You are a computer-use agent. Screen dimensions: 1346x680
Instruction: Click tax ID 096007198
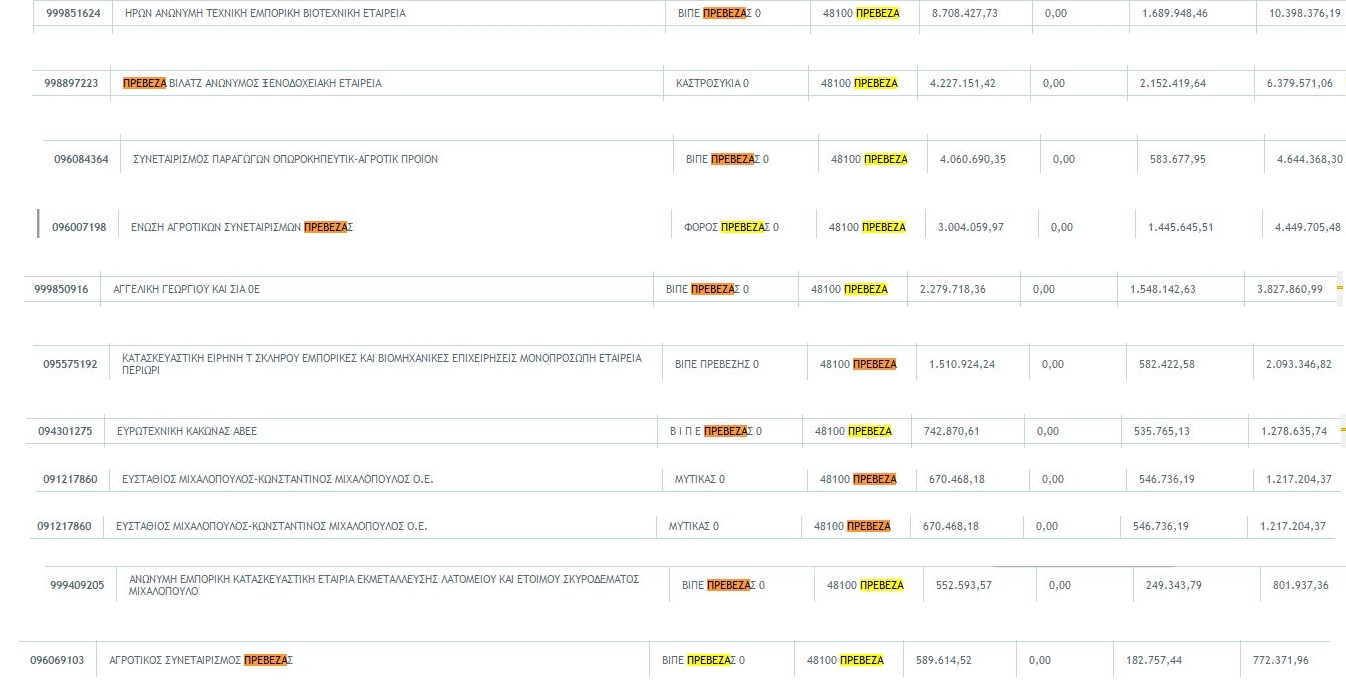point(79,227)
